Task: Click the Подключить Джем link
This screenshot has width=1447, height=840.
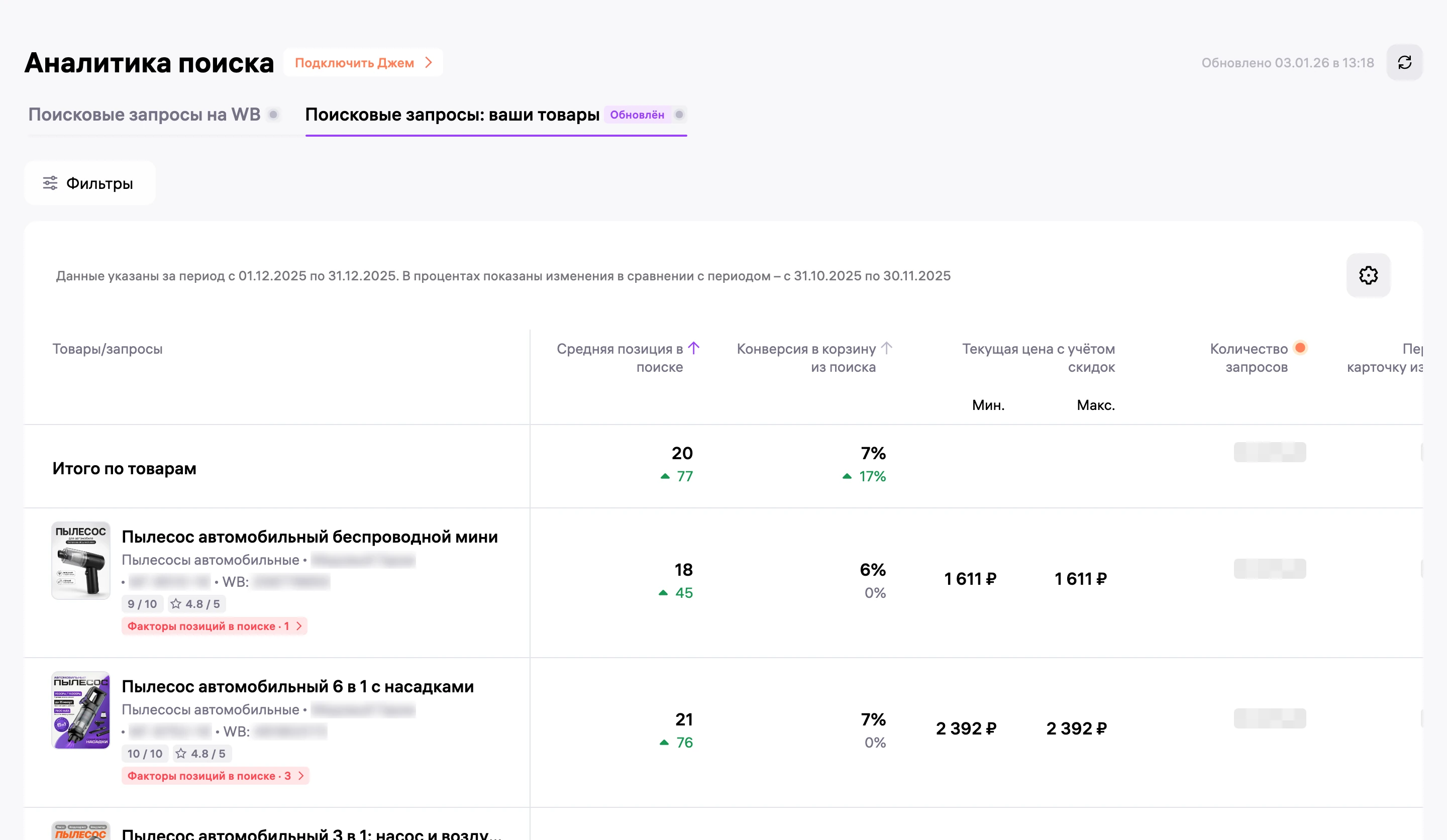Action: 363,63
